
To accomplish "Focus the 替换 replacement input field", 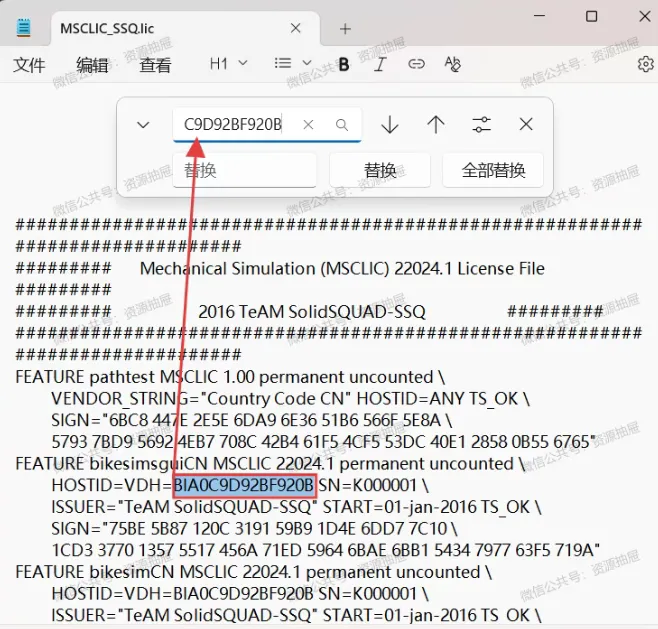I will (x=244, y=170).
